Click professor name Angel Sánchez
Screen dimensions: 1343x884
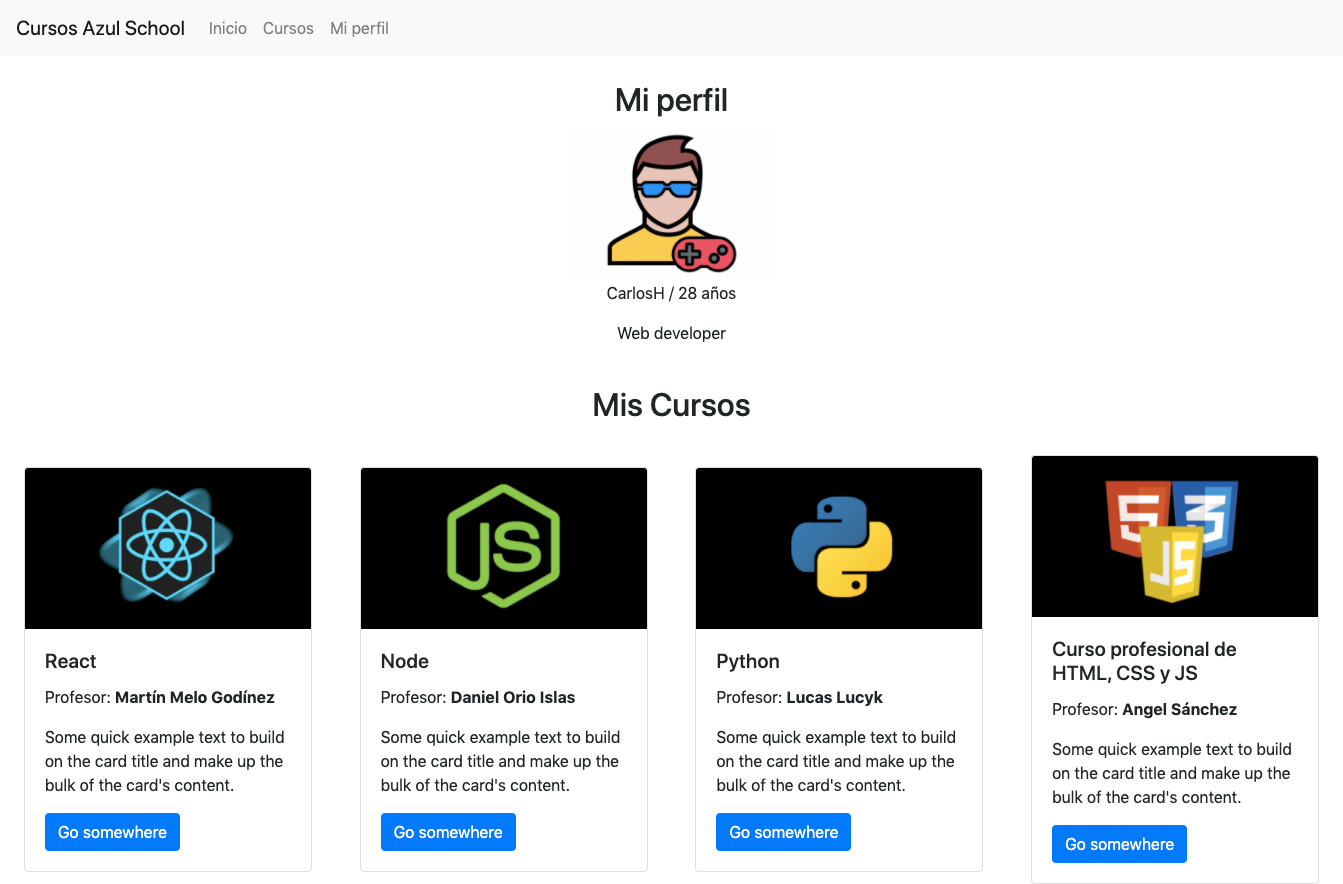click(x=1180, y=709)
